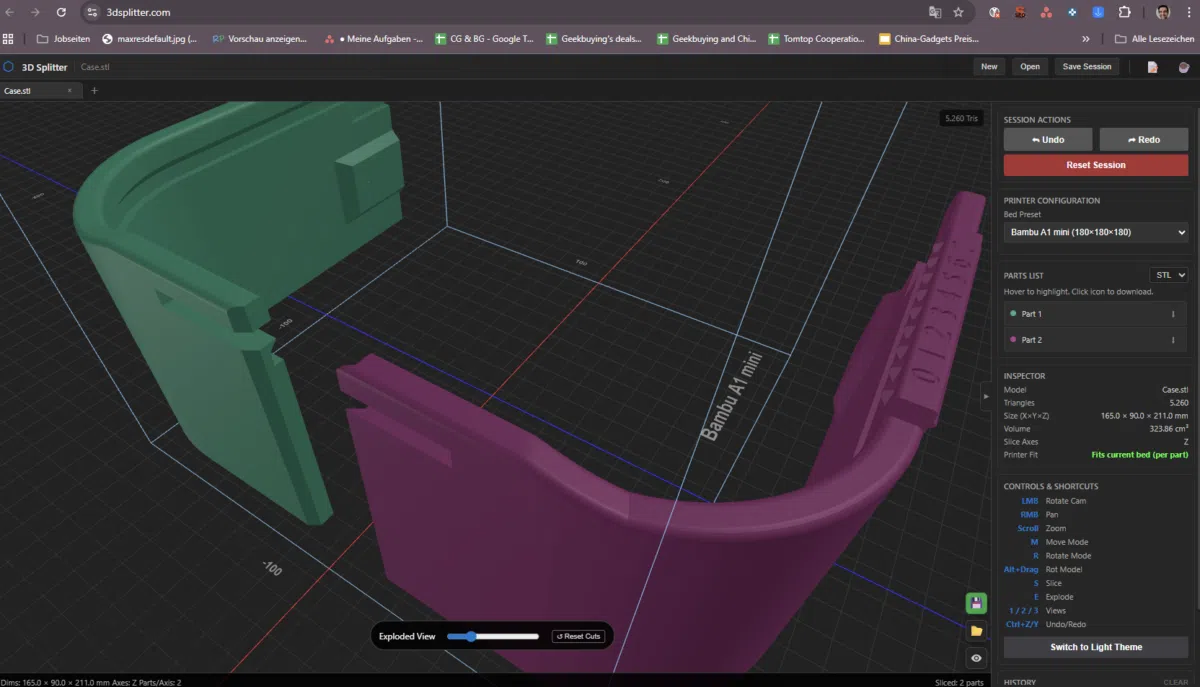Screen dimensions: 1200x687
Task: Click the 3D Splitter logo icon
Action: (x=10, y=67)
